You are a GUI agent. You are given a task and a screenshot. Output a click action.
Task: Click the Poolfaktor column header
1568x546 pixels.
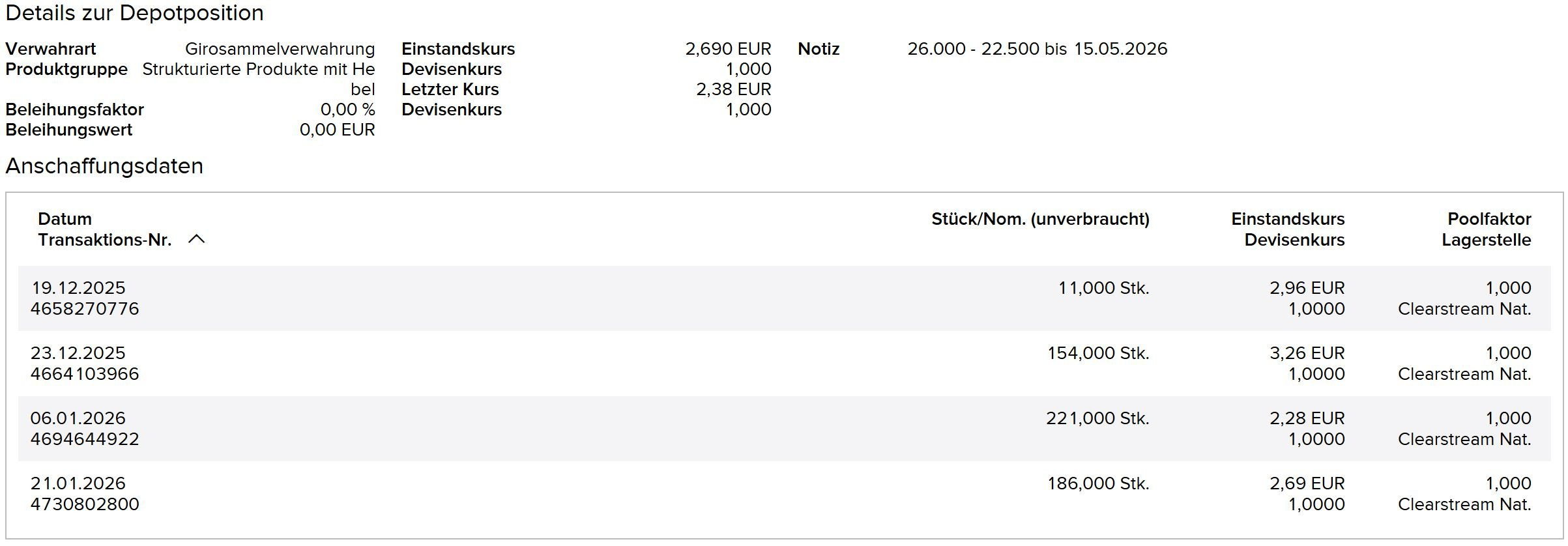pyautogui.click(x=1488, y=219)
